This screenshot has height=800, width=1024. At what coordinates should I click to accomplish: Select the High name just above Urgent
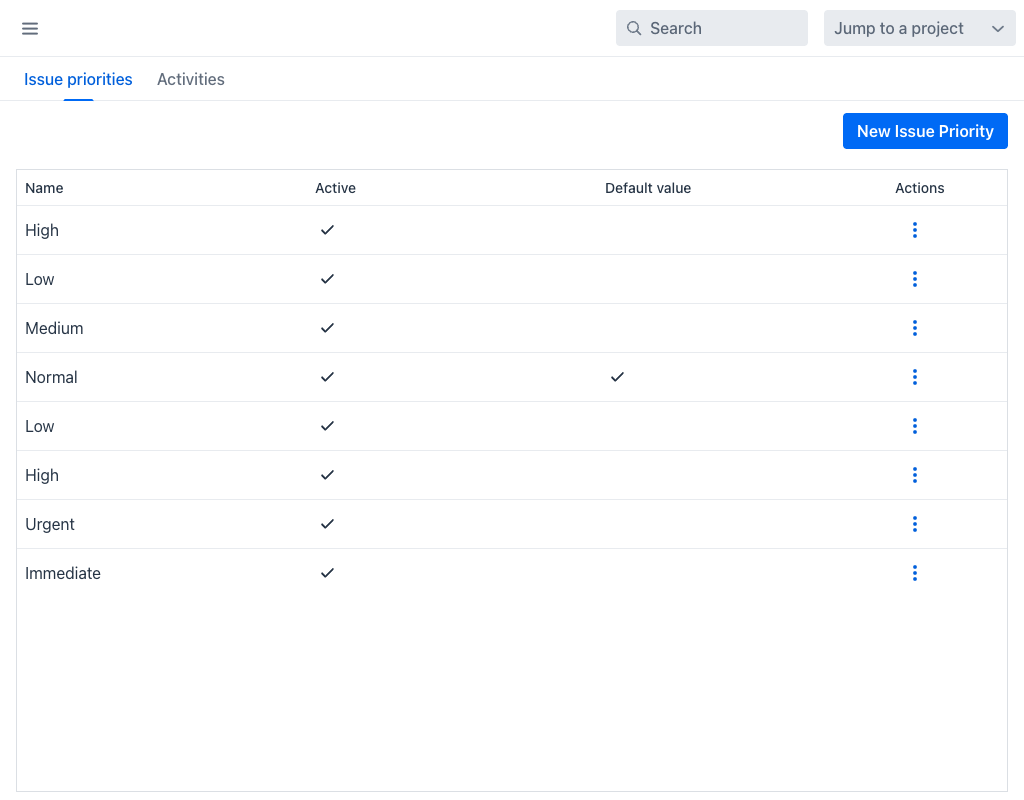pos(42,475)
